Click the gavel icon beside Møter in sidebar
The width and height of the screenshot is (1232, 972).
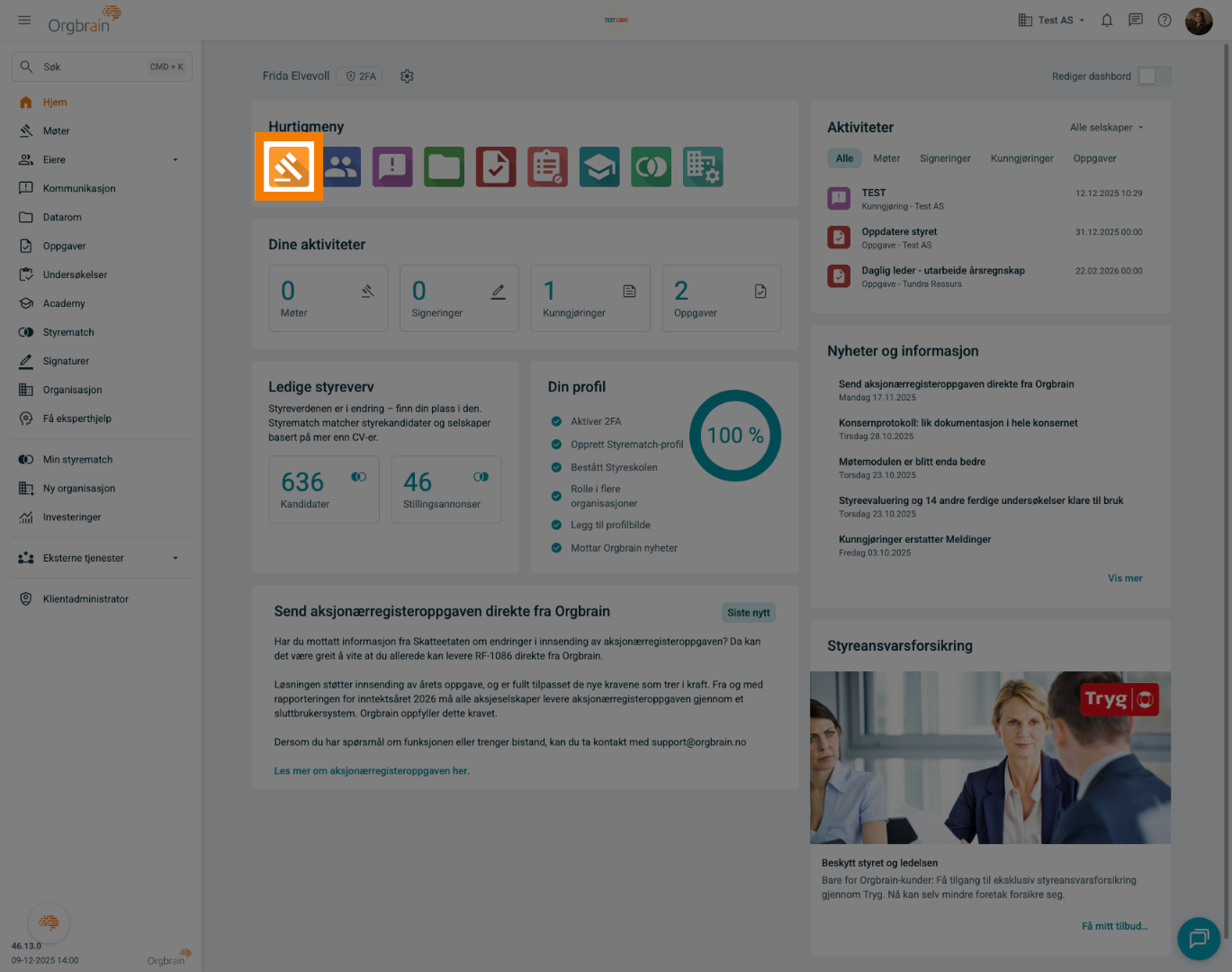pyautogui.click(x=26, y=131)
